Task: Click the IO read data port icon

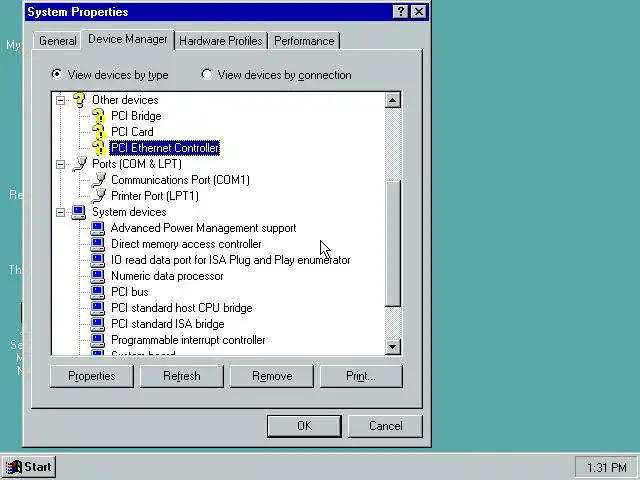Action: (x=98, y=260)
